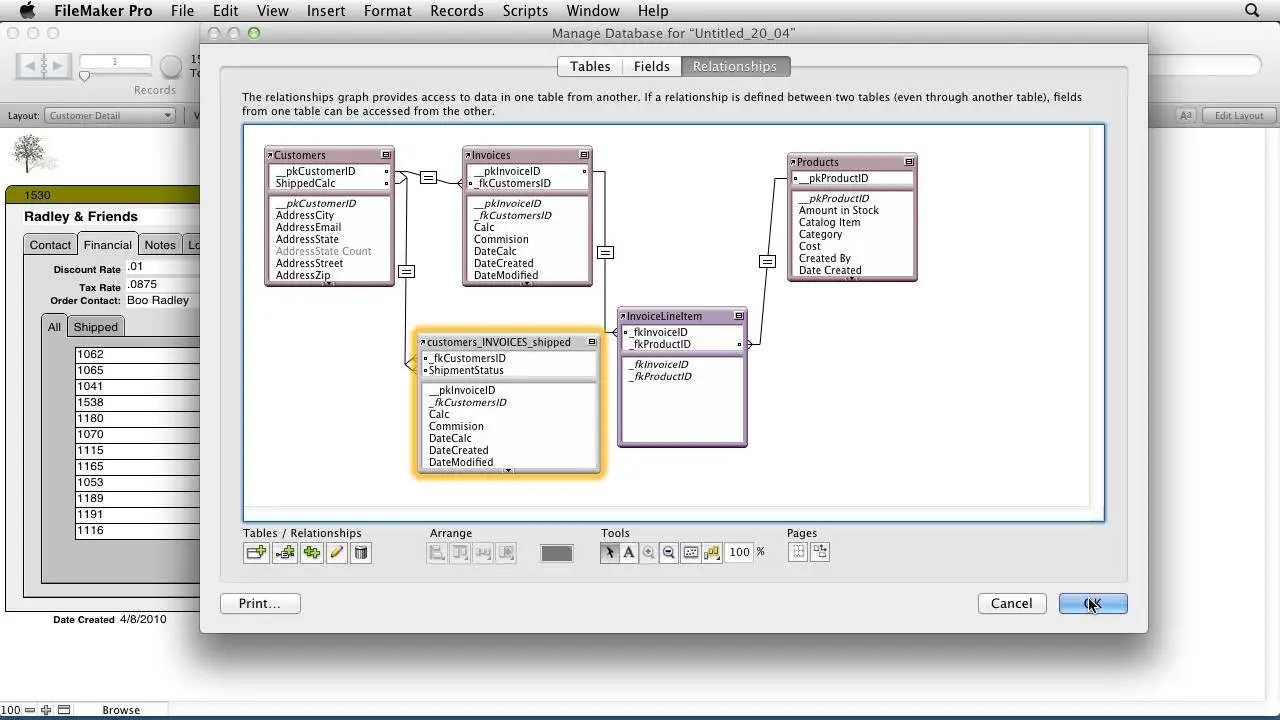Select the Relationships tab

735,66
